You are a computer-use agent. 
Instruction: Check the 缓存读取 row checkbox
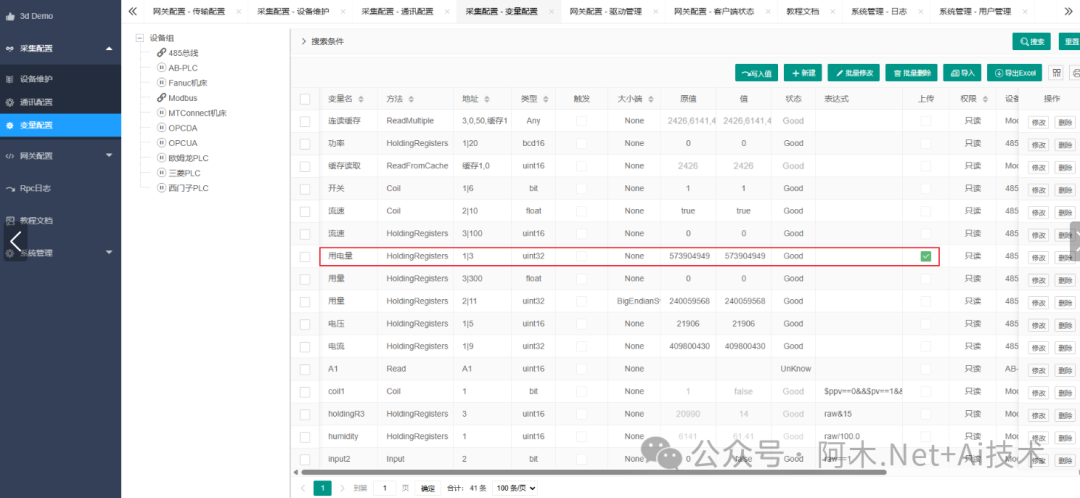[305, 166]
